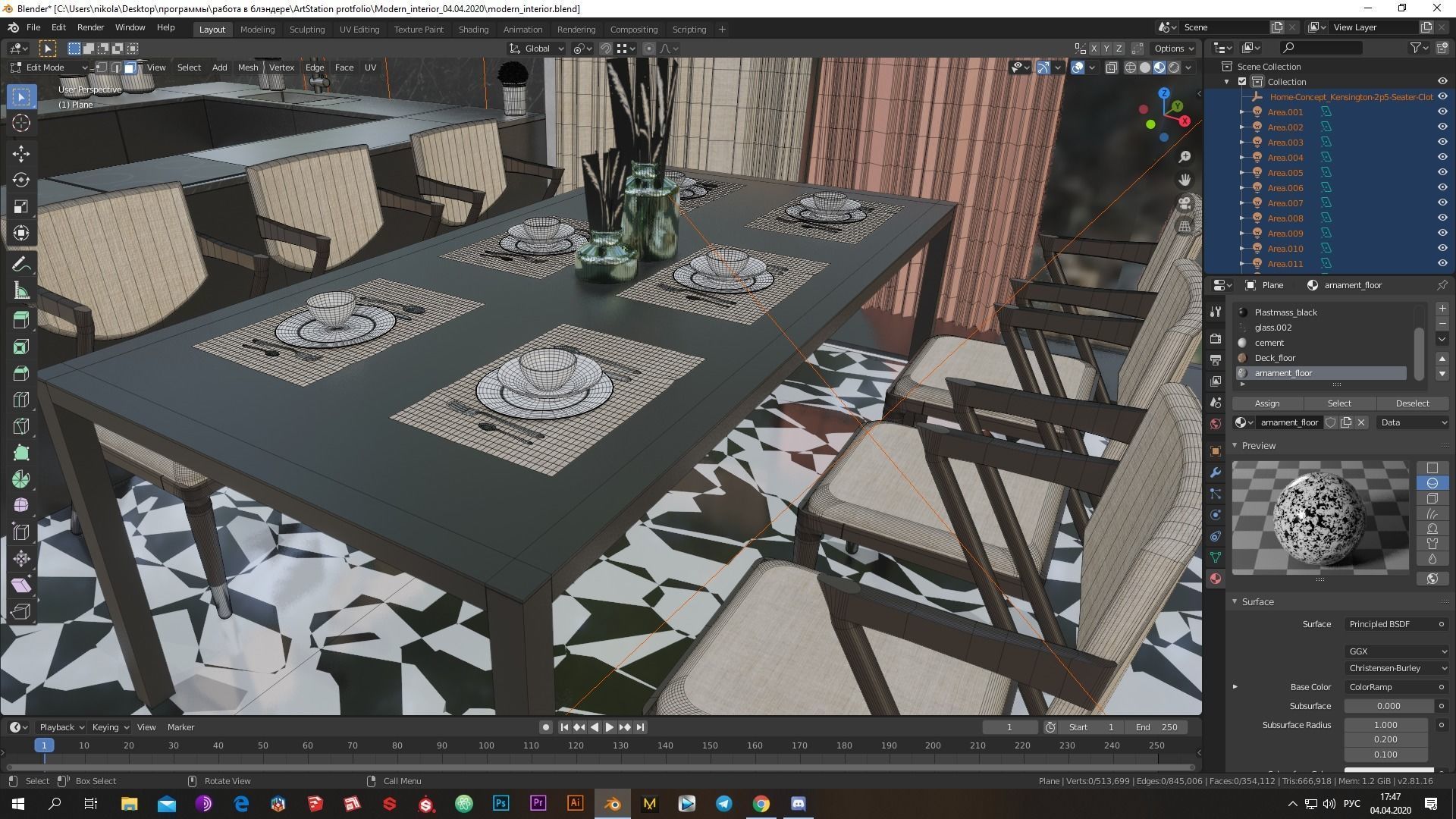Collapse the Preview panel

(1235, 445)
